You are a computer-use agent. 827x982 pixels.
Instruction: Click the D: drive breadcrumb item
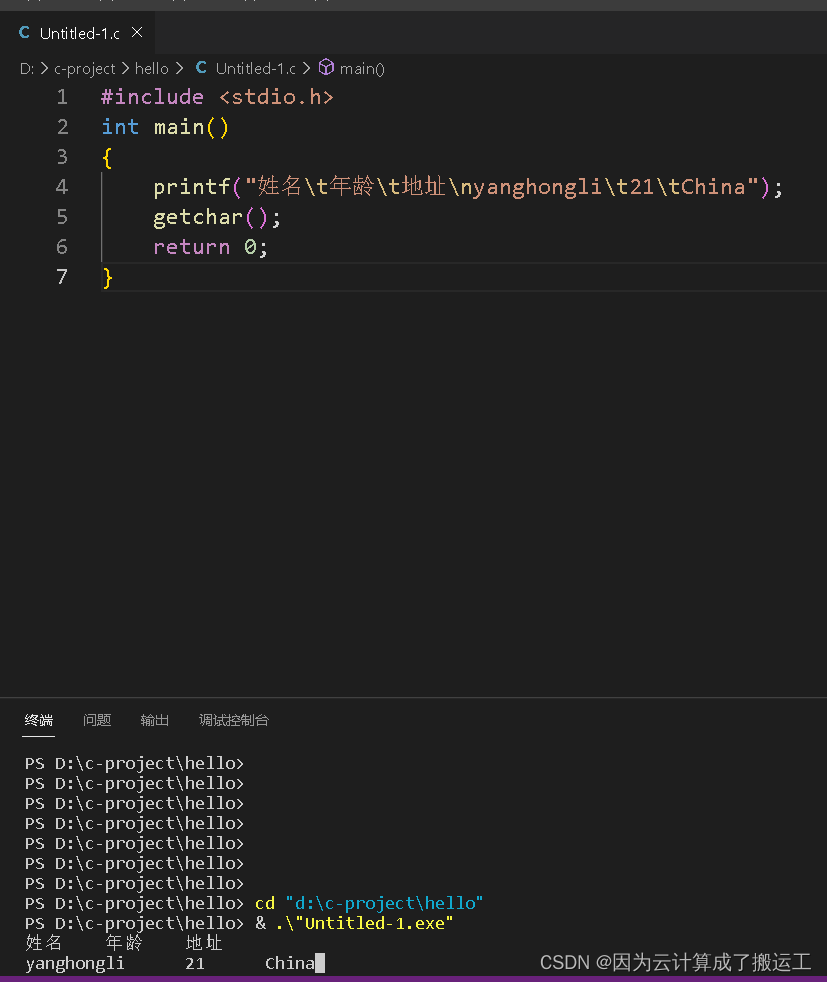pyautogui.click(x=25, y=68)
